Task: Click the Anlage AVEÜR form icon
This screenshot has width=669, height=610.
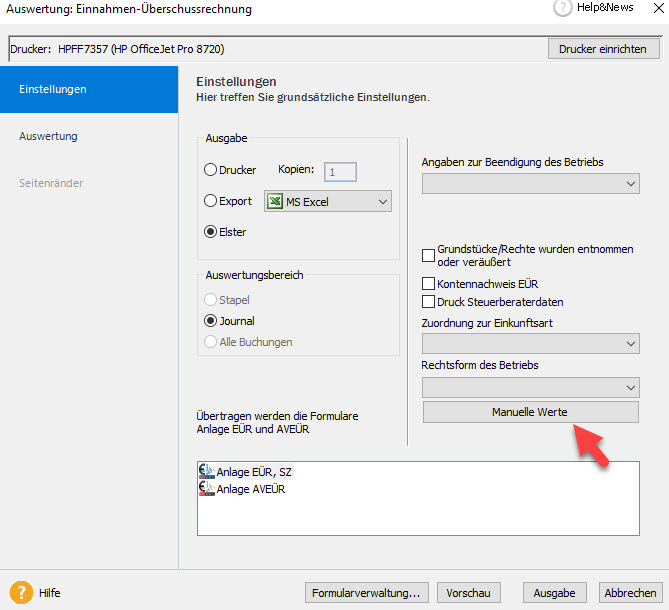Action: click(207, 488)
